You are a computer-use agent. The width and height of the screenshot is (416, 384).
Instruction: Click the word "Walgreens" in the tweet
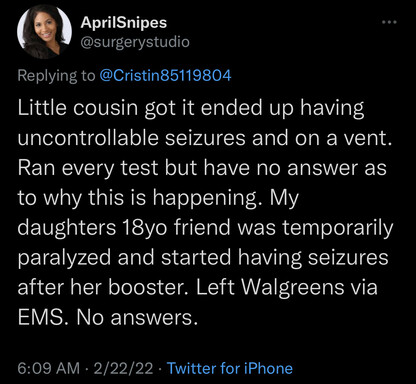tap(292, 287)
